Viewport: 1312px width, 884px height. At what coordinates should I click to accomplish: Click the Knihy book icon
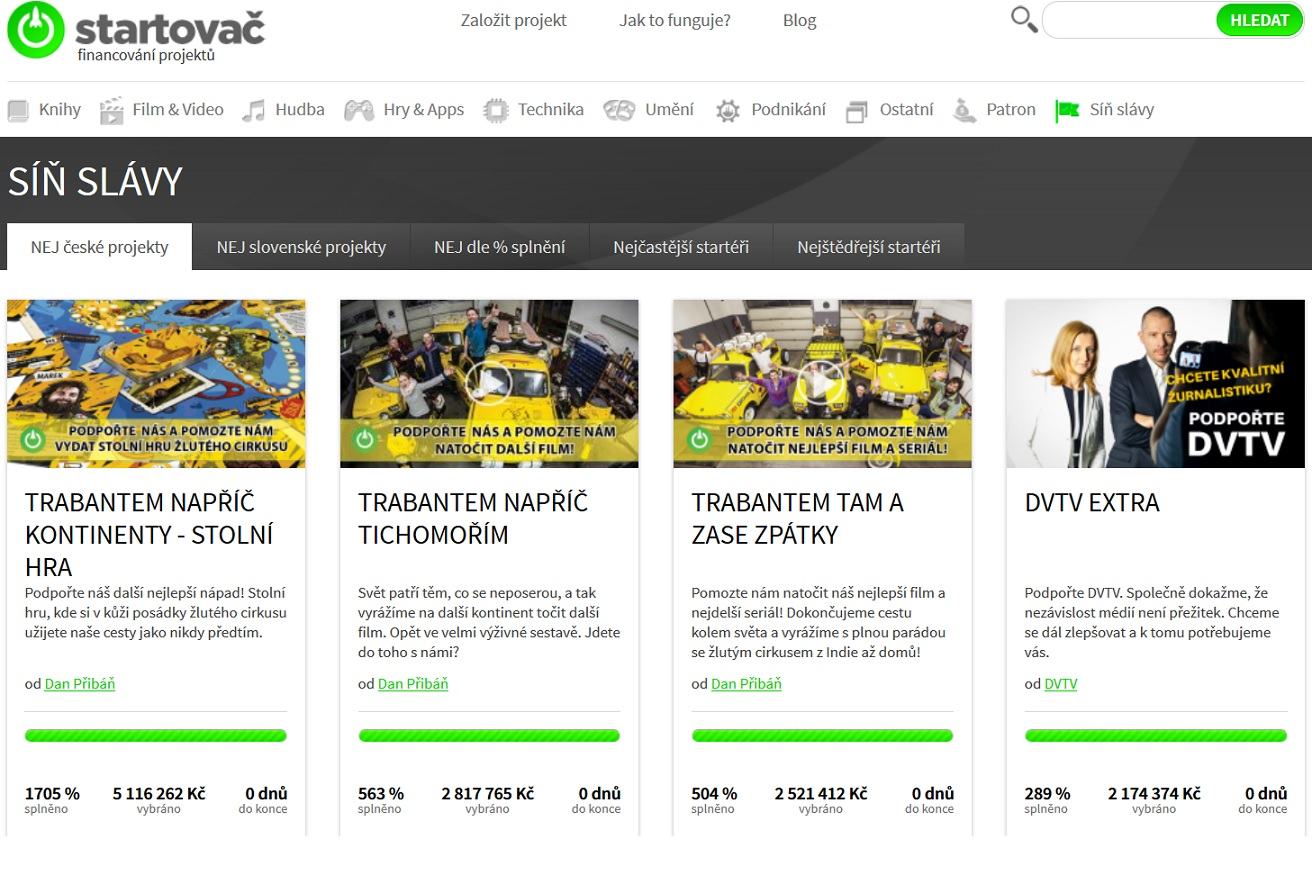(18, 110)
